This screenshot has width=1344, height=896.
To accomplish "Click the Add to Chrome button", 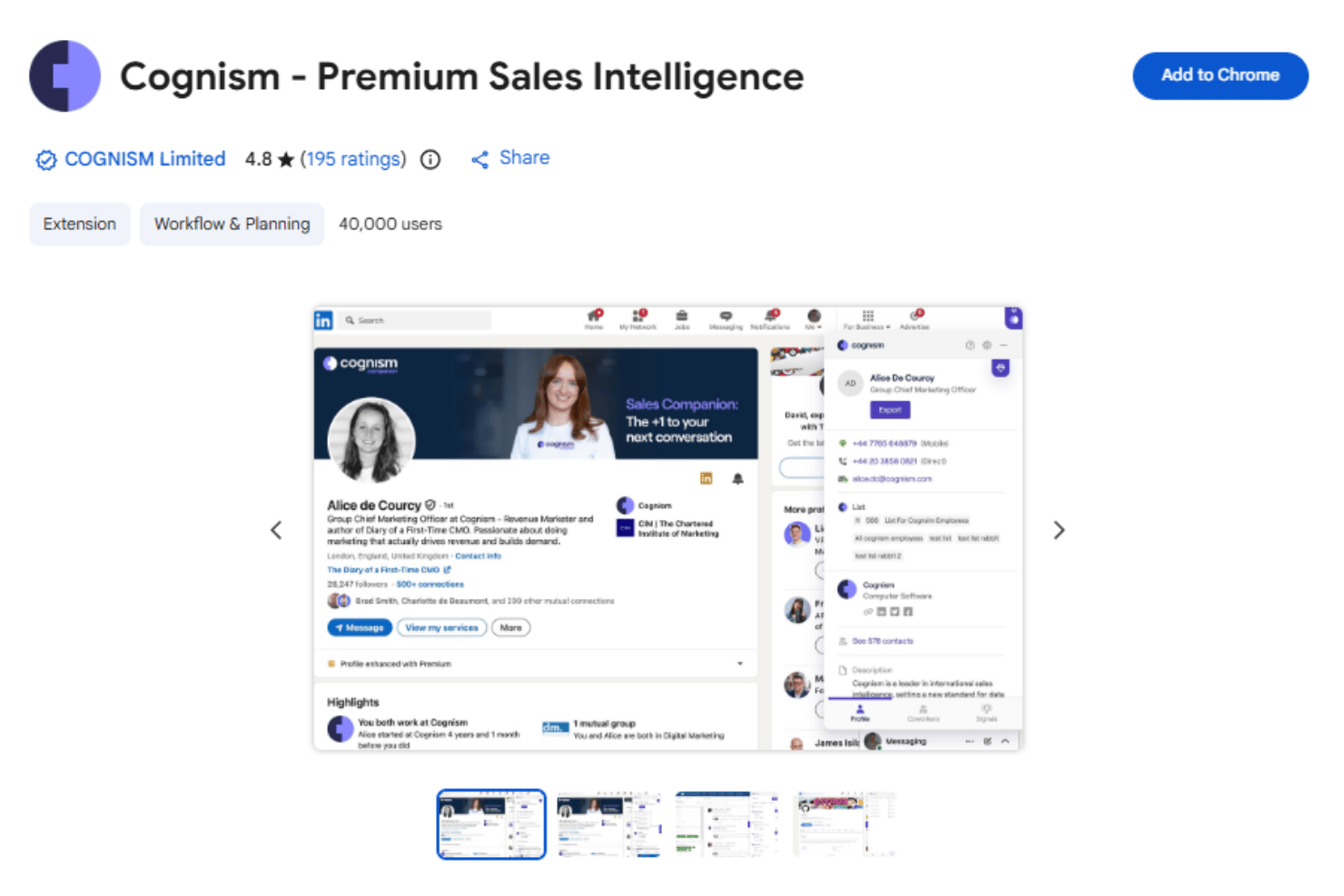I will click(x=1220, y=75).
